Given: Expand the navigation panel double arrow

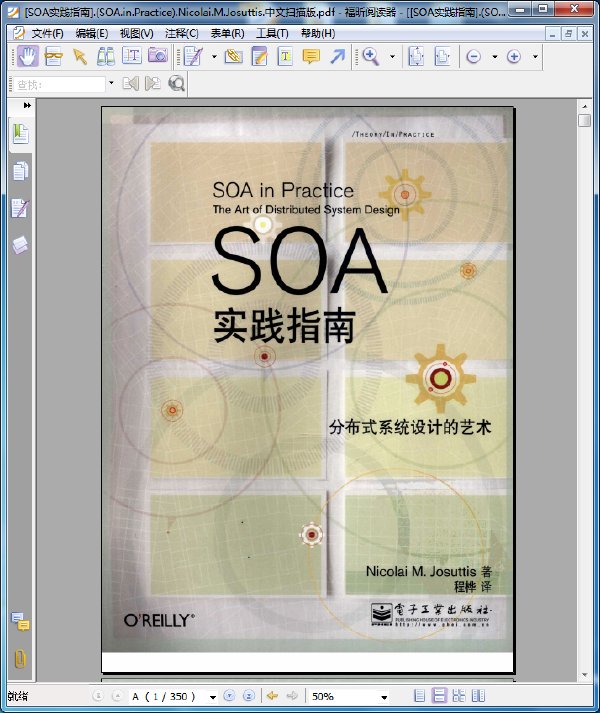Looking at the screenshot, I should click(x=27, y=105).
